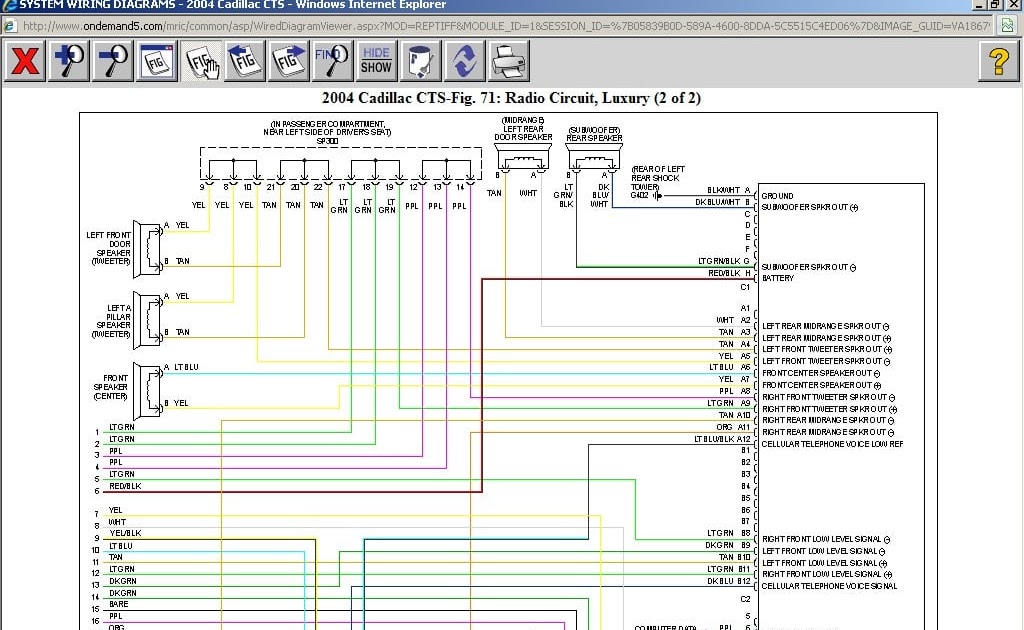Click 'CELLULAR TELEPHONE VOICE LOW REF' label
This screenshot has width=1024, height=630.
pos(832,444)
